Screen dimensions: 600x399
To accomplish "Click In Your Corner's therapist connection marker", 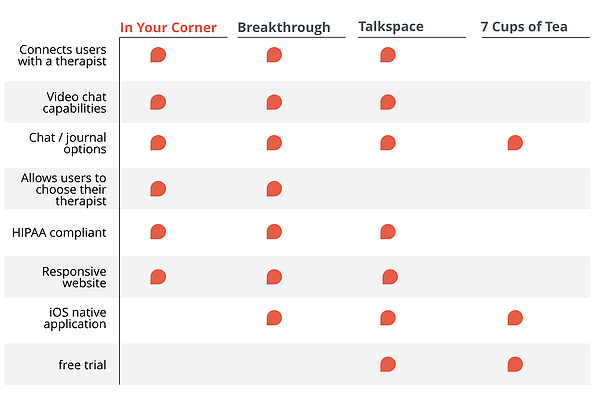I will pyautogui.click(x=158, y=55).
